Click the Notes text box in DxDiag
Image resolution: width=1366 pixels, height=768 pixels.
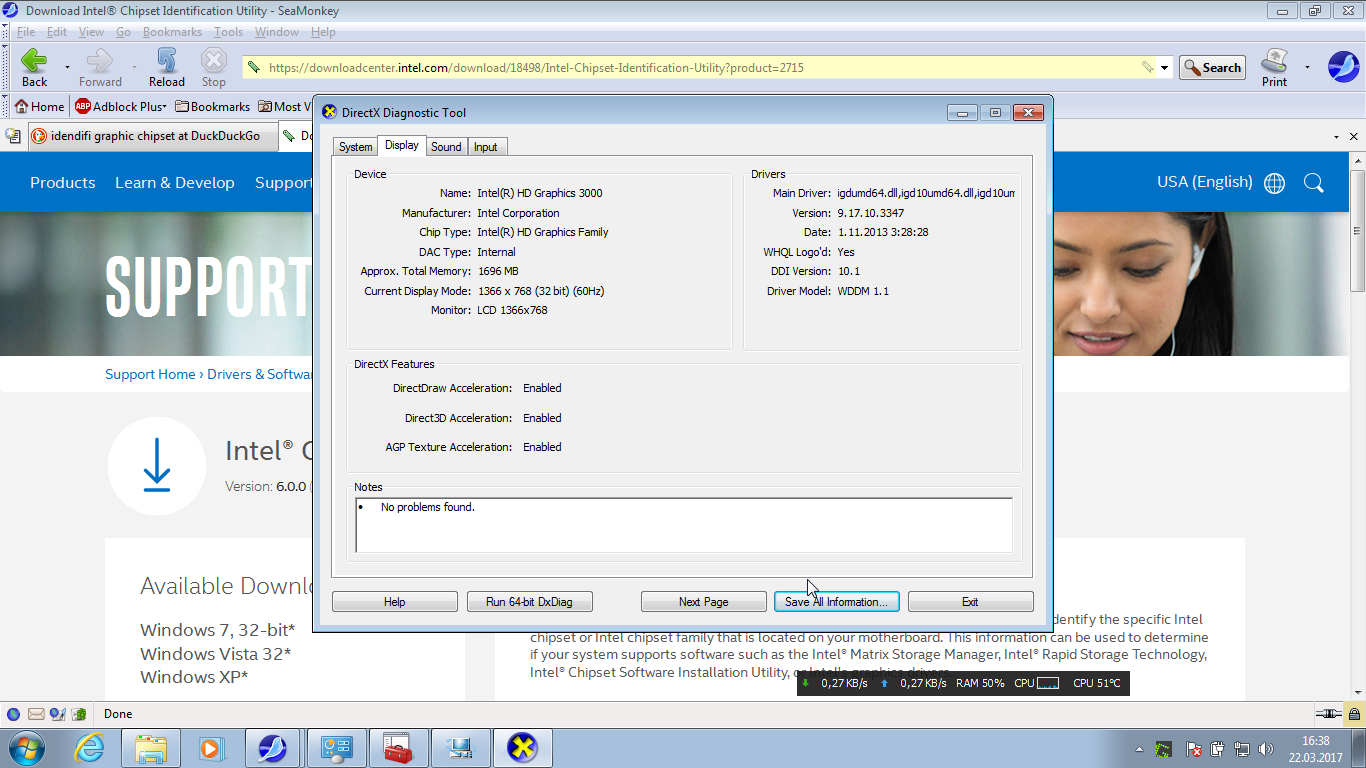tap(684, 525)
